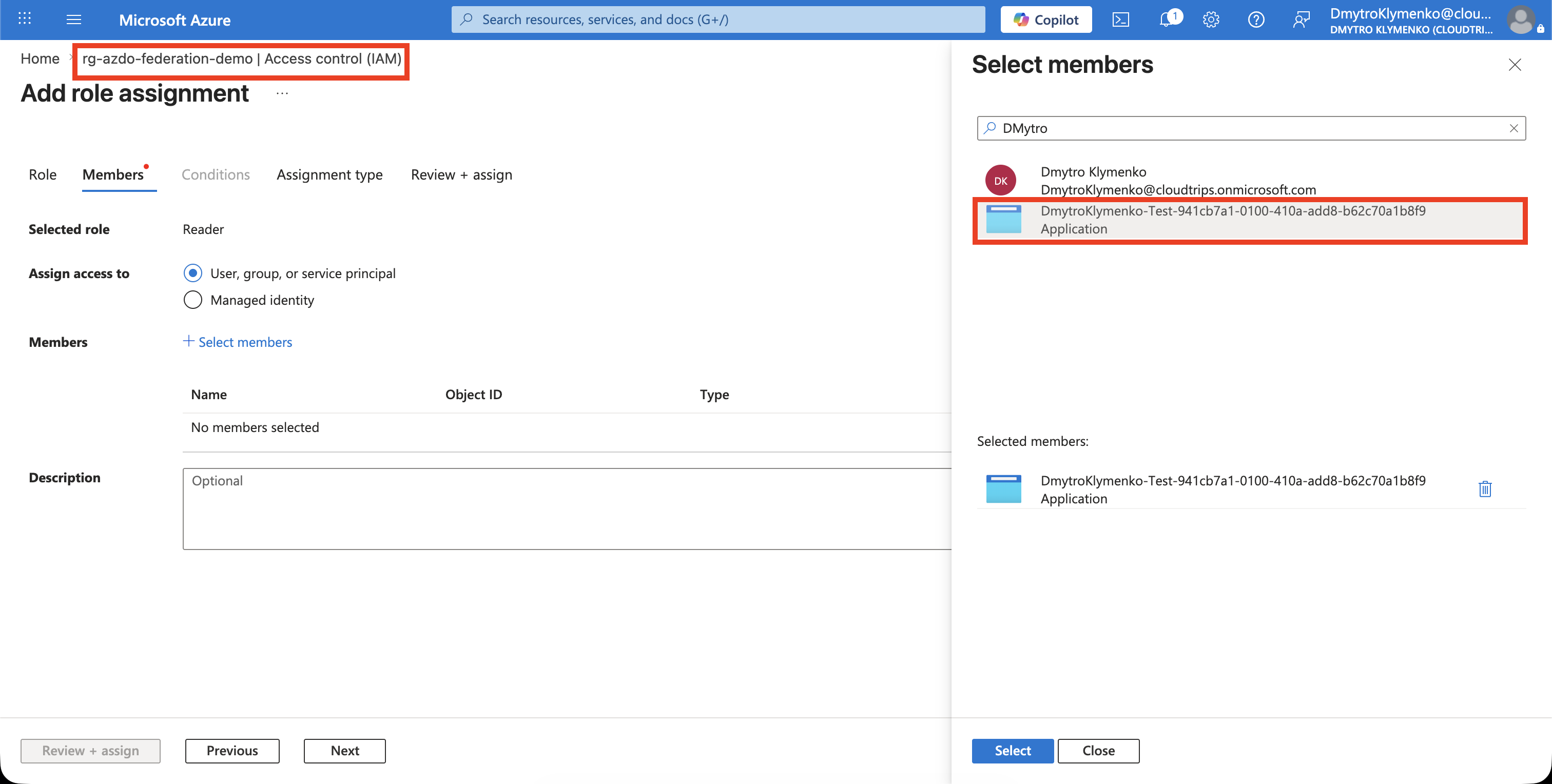Select User, group, or service principal option

[x=193, y=273]
